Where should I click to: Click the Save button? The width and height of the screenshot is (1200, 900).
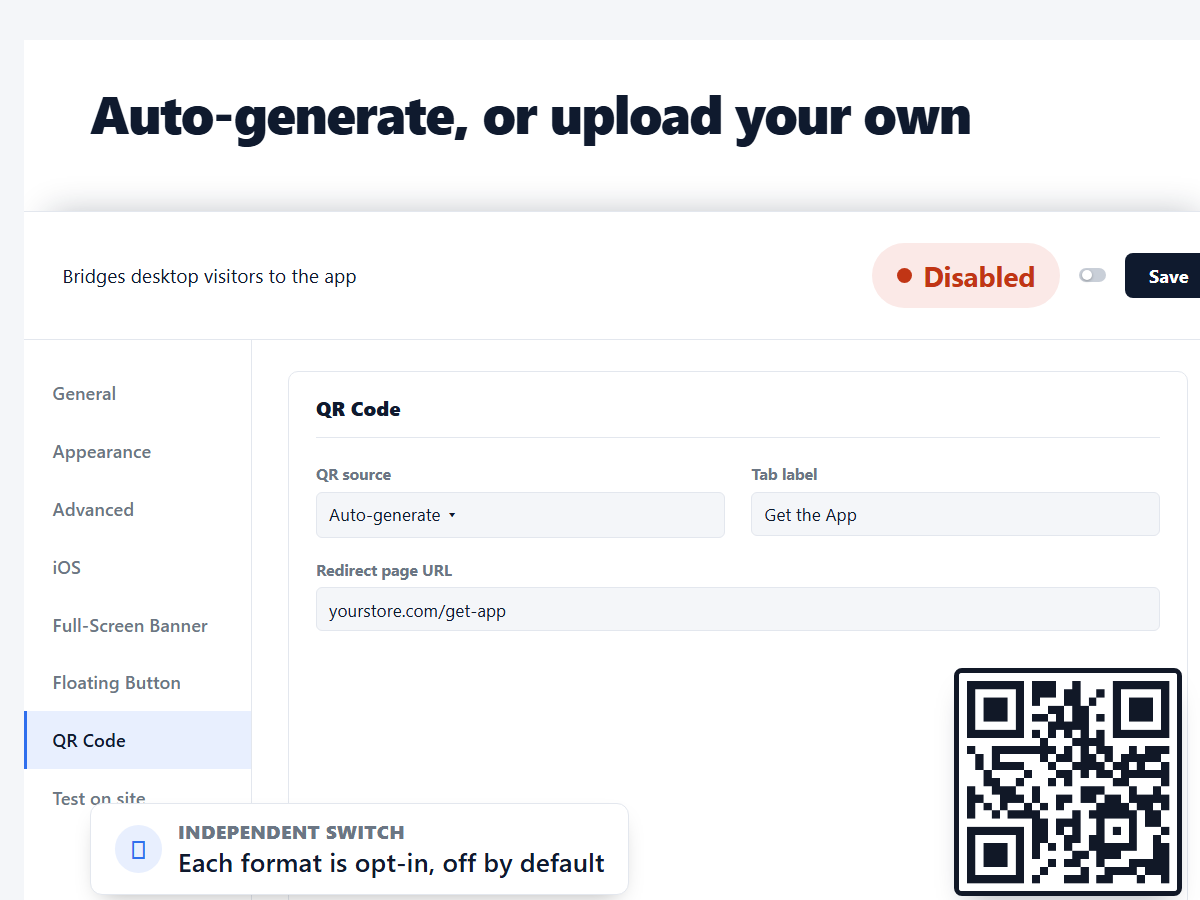pyautogui.click(x=1166, y=276)
